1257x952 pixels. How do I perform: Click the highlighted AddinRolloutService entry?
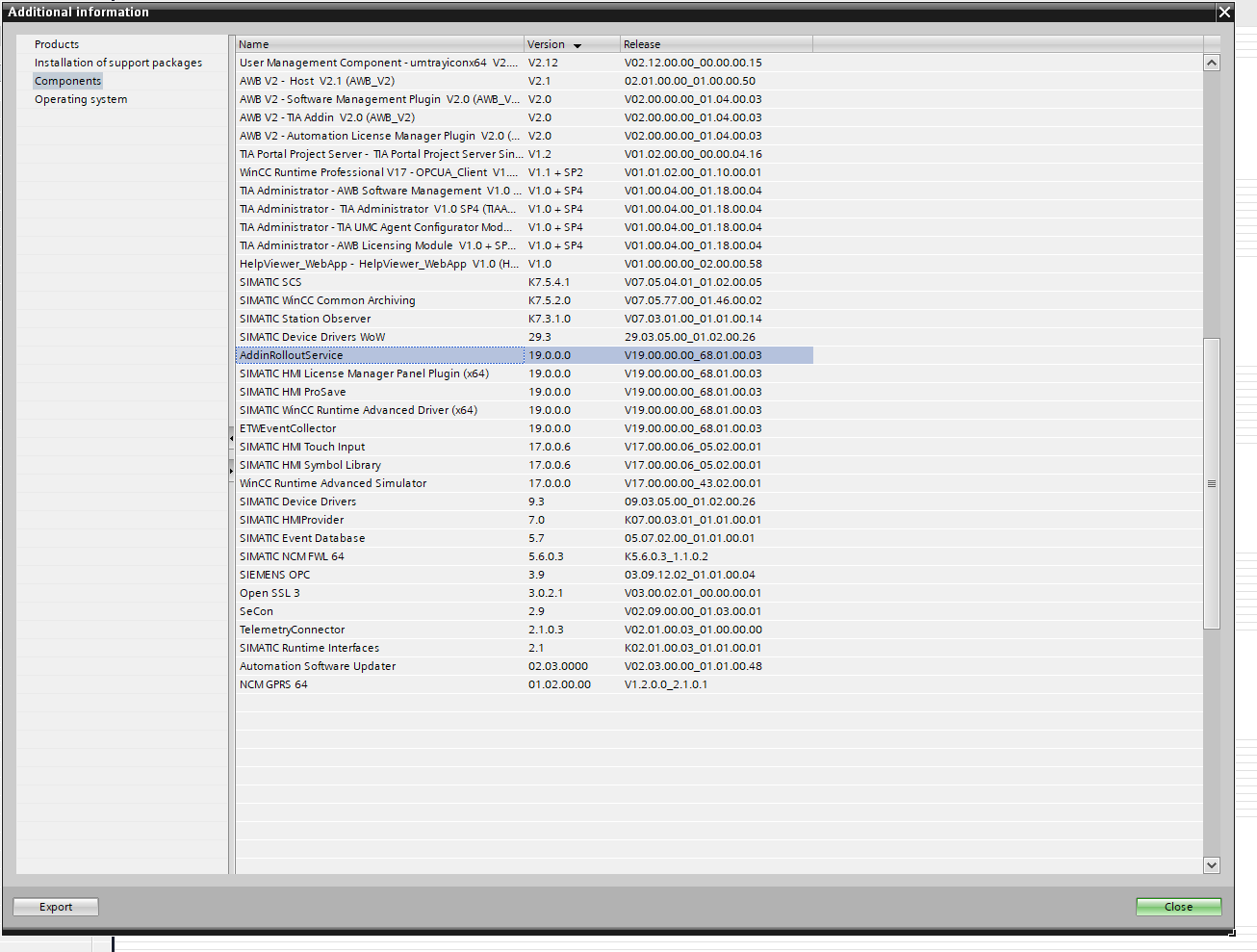pyautogui.click(x=525, y=355)
